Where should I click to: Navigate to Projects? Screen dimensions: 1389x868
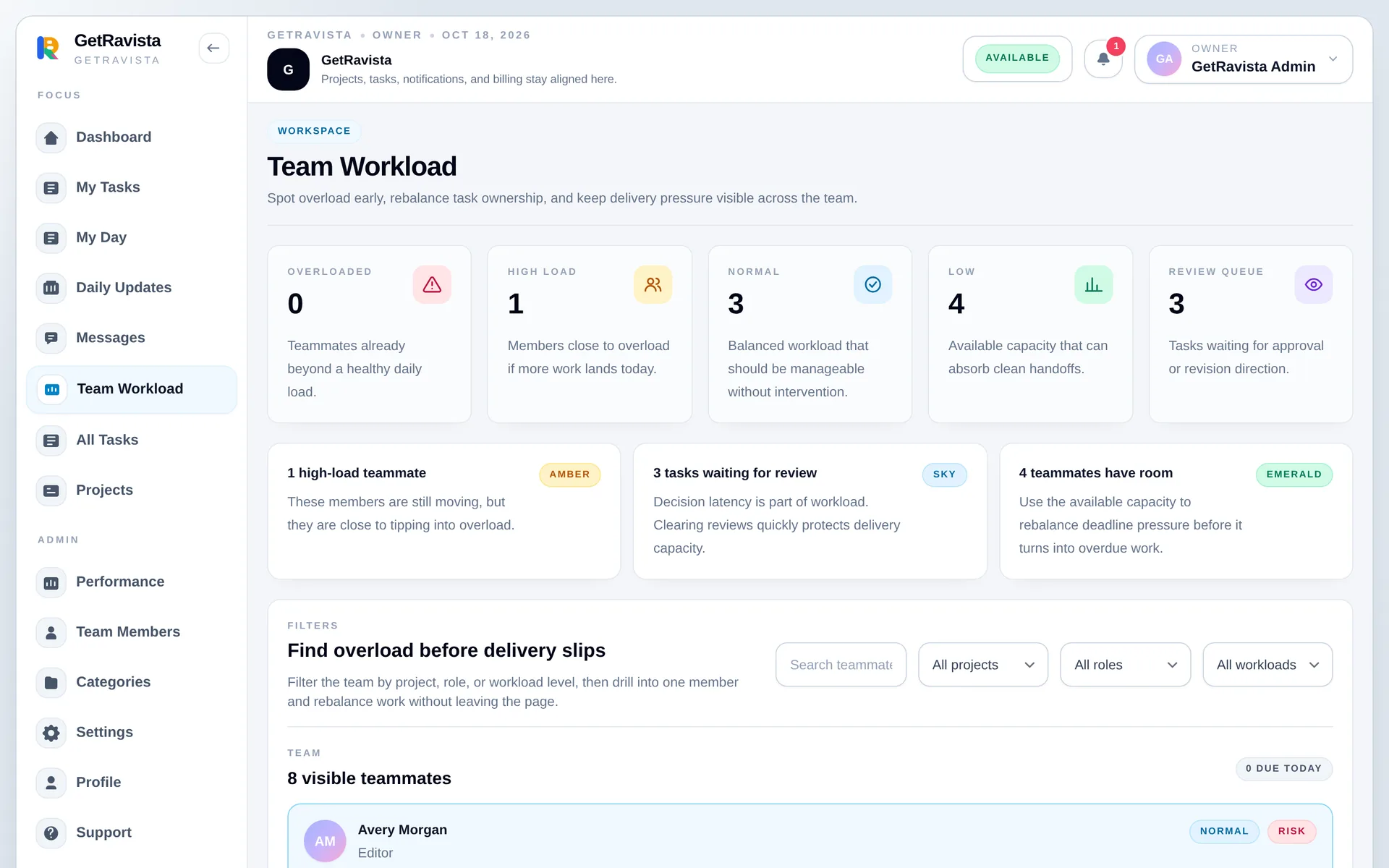pyautogui.click(x=132, y=490)
